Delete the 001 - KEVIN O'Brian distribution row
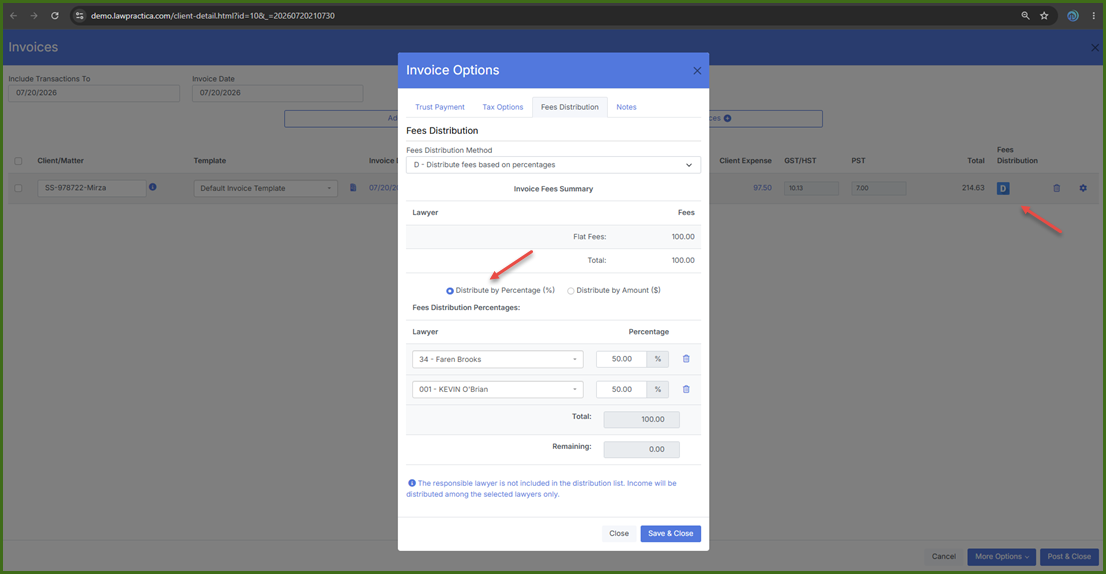 (686, 389)
